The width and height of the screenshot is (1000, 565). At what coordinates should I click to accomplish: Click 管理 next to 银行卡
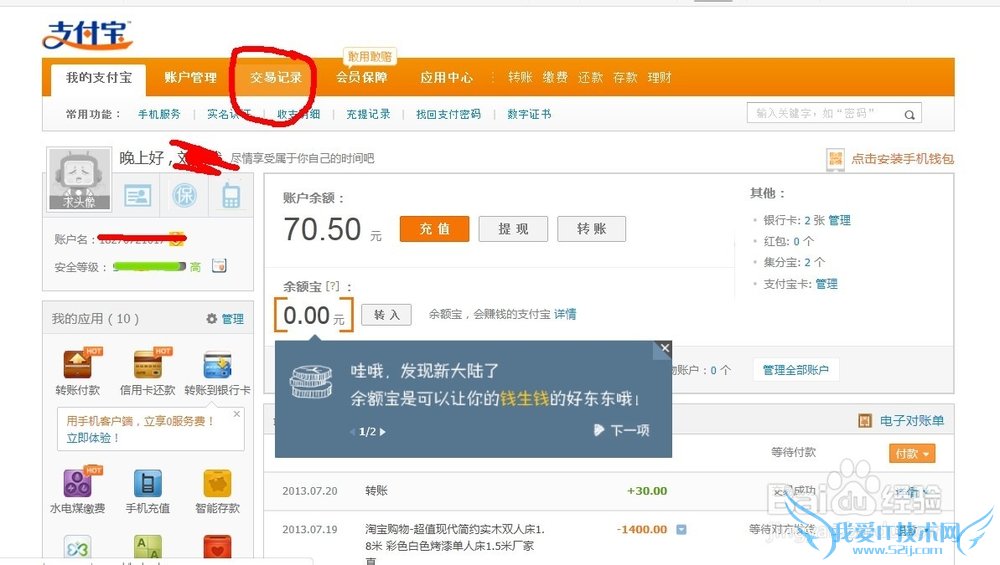tap(839, 220)
